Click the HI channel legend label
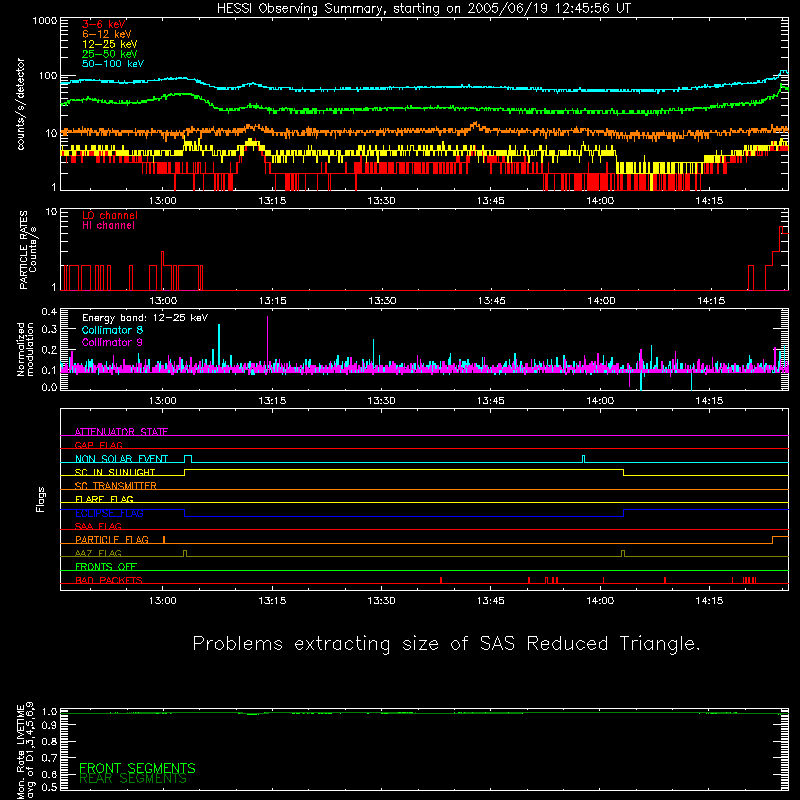The image size is (800, 800). pos(108,226)
